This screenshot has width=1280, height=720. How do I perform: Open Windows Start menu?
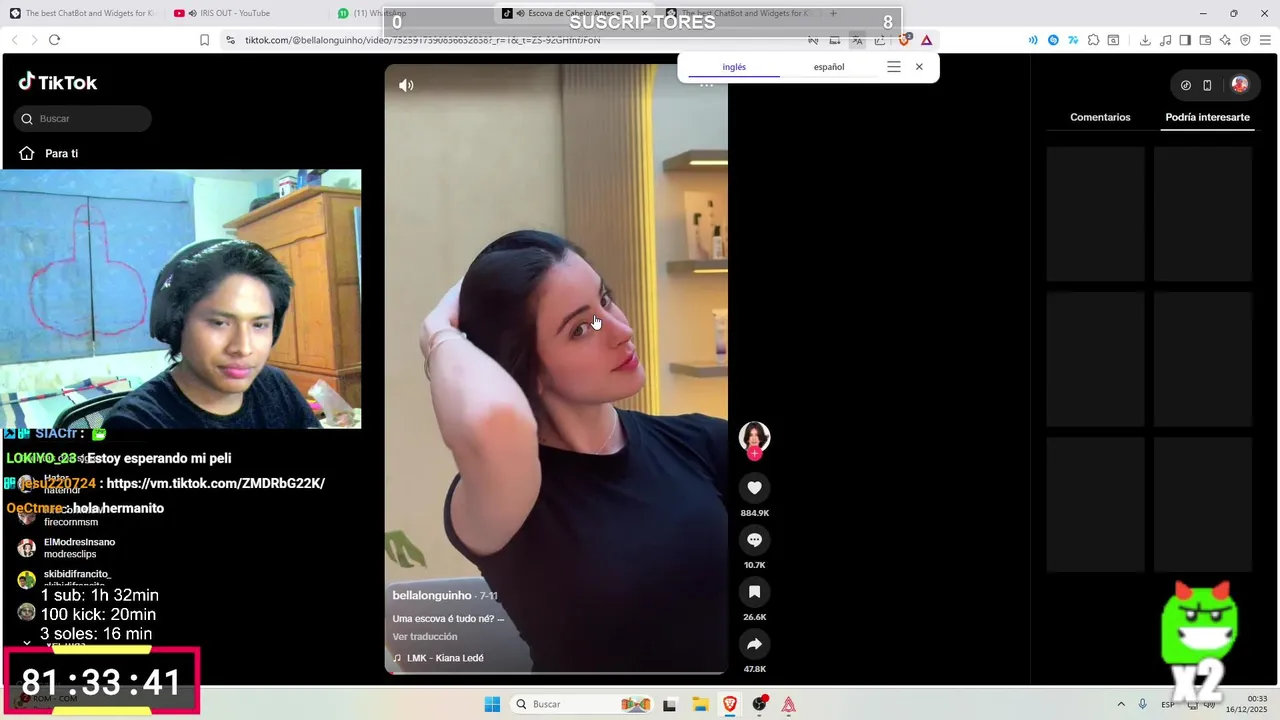(x=492, y=704)
